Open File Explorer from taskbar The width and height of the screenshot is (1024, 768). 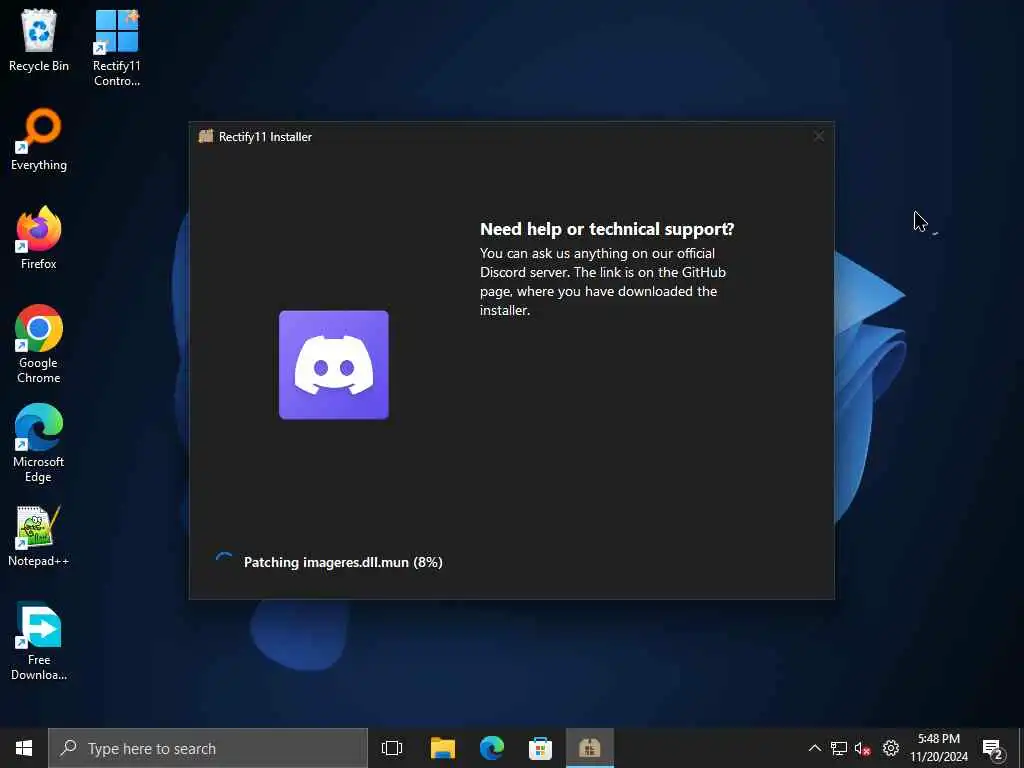[x=443, y=748]
